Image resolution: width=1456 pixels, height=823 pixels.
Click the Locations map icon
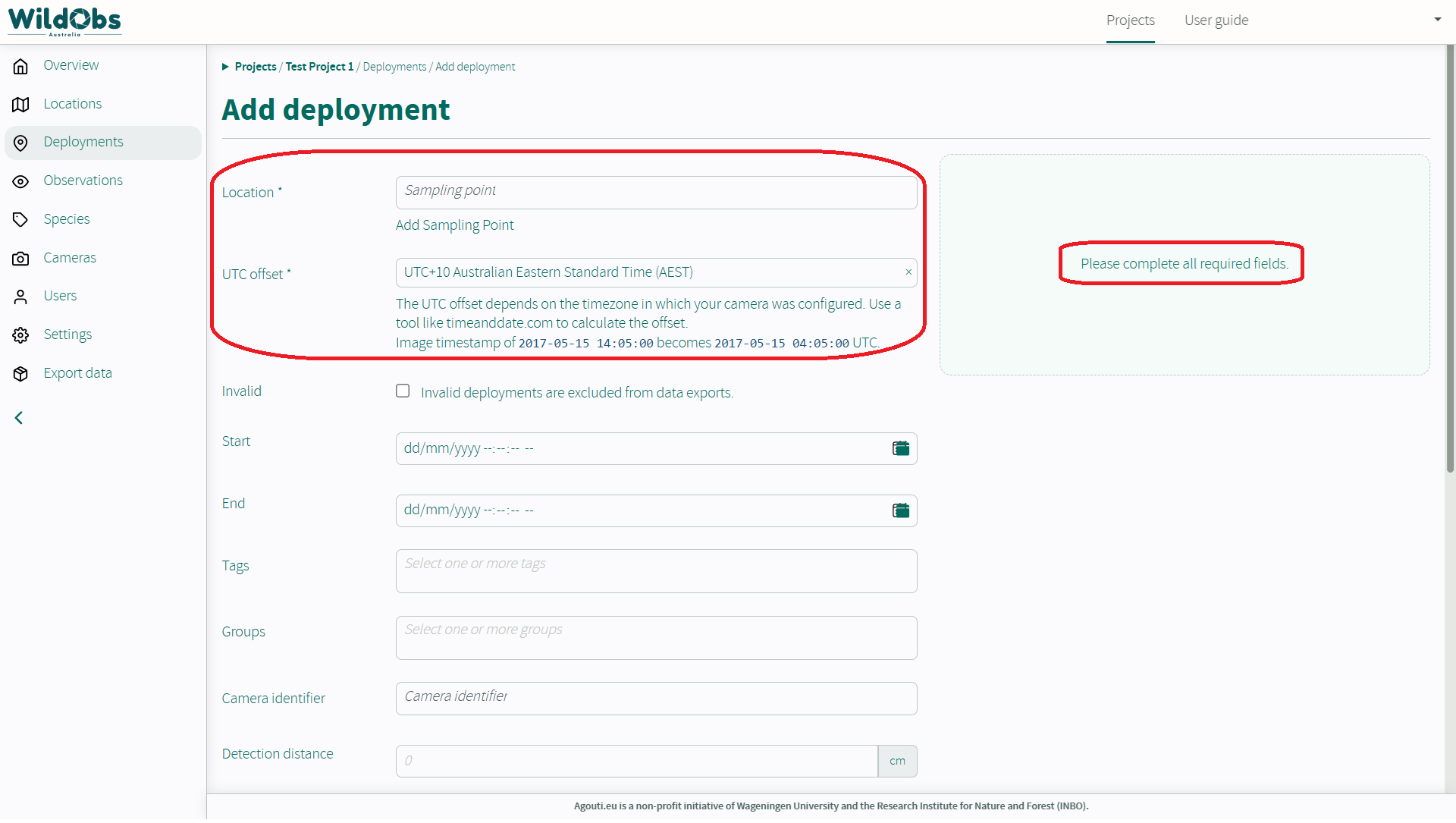click(20, 105)
